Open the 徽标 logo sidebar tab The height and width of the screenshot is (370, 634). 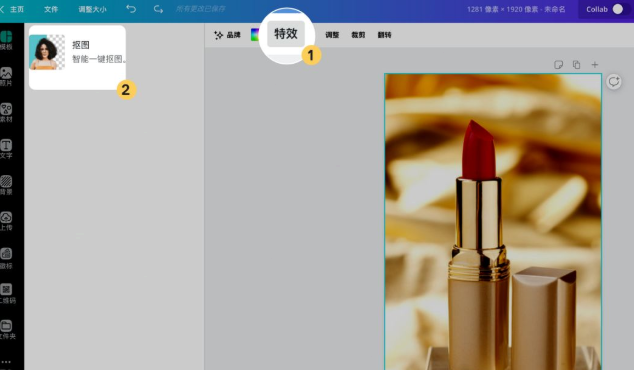6,258
